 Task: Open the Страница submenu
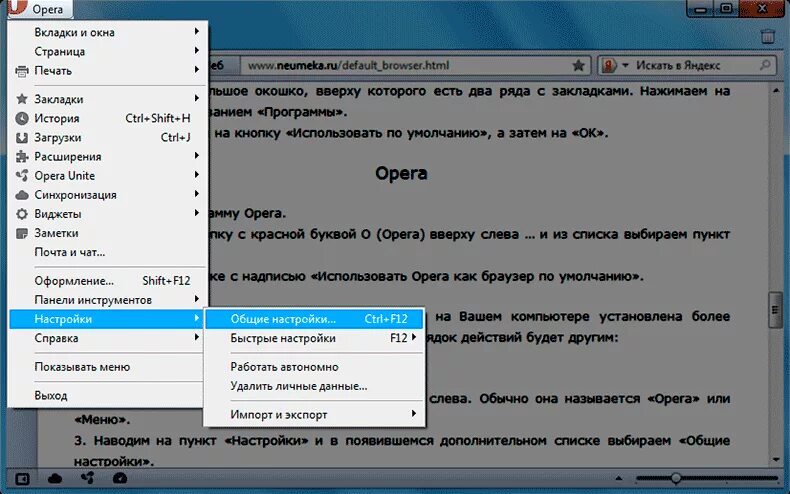pyautogui.click(x=108, y=51)
